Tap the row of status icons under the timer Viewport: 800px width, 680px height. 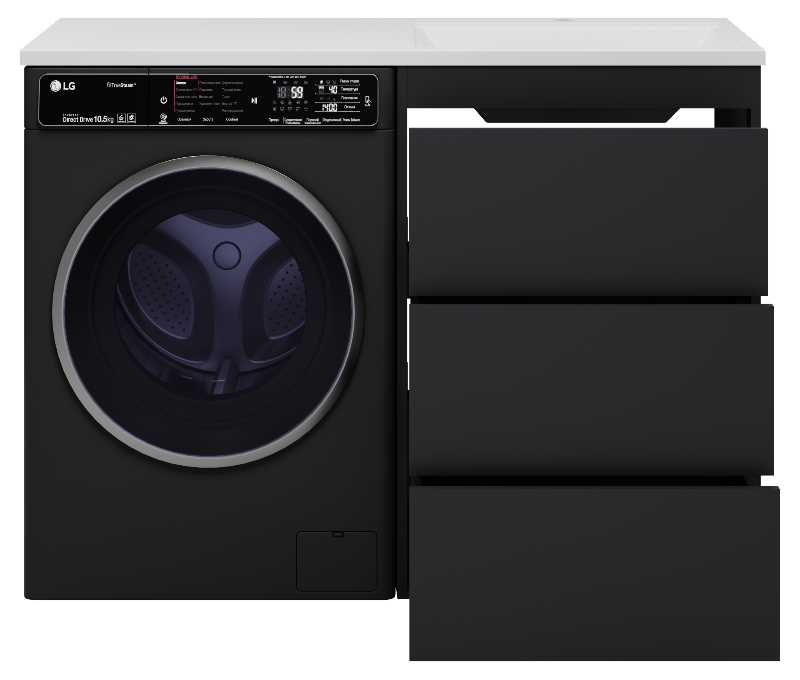click(x=291, y=107)
